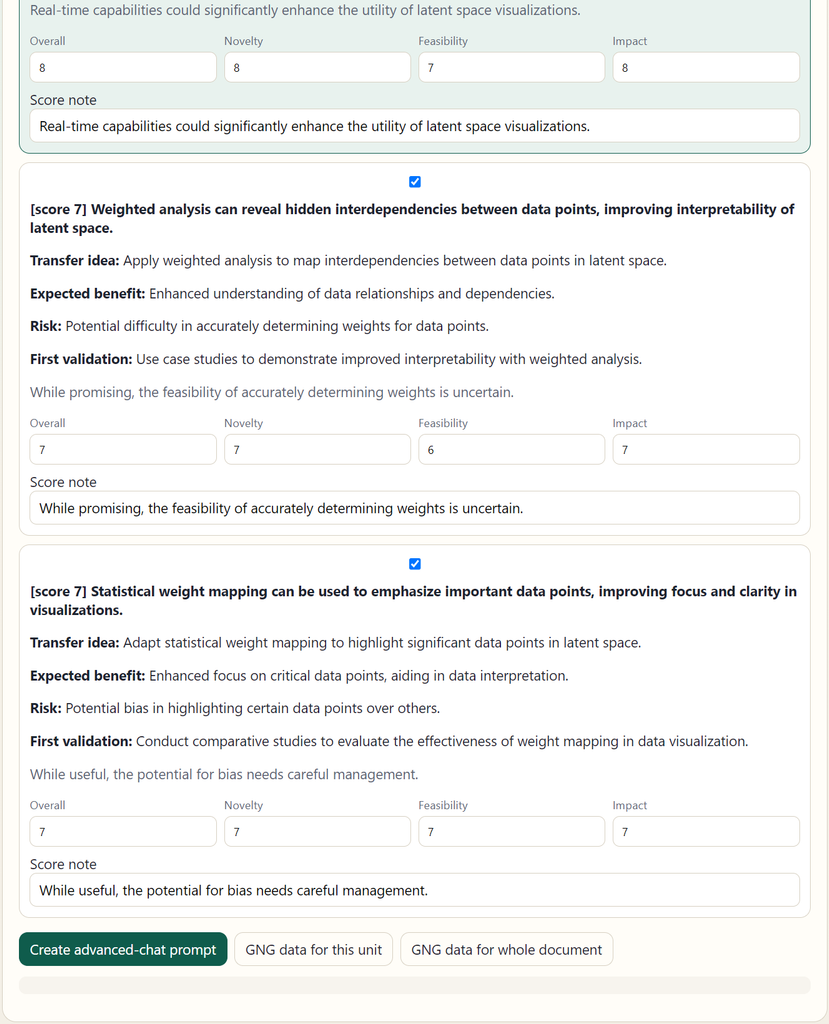Focus the Real-time capabilities score note field

click(x=415, y=126)
